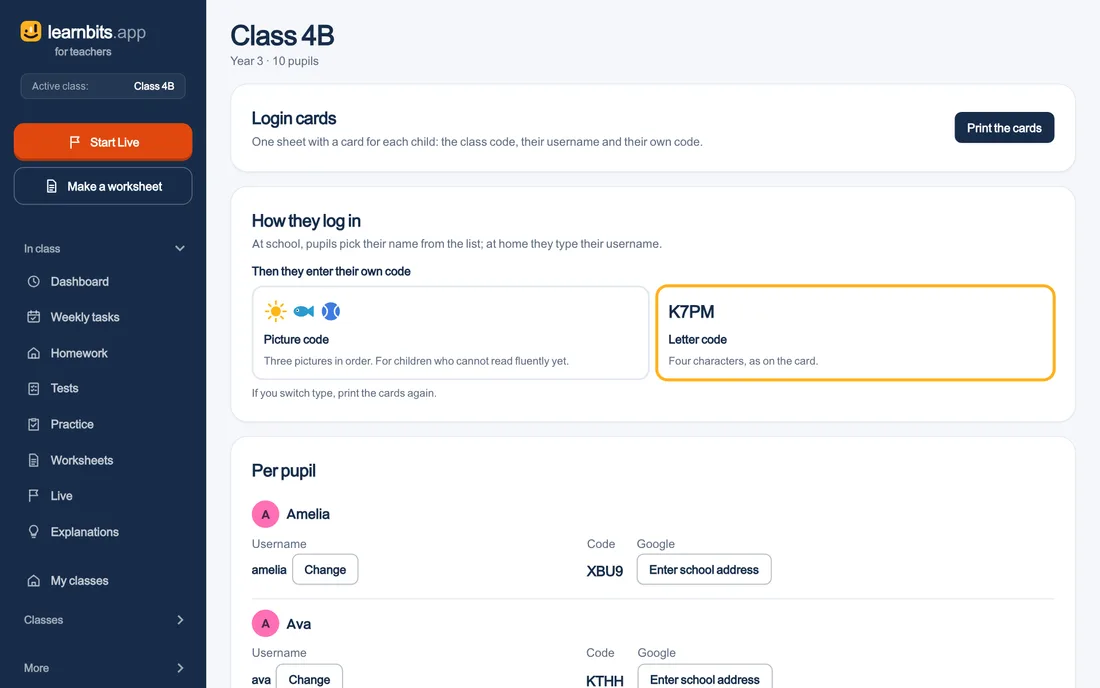Collapse the In class section chevron

(x=180, y=248)
